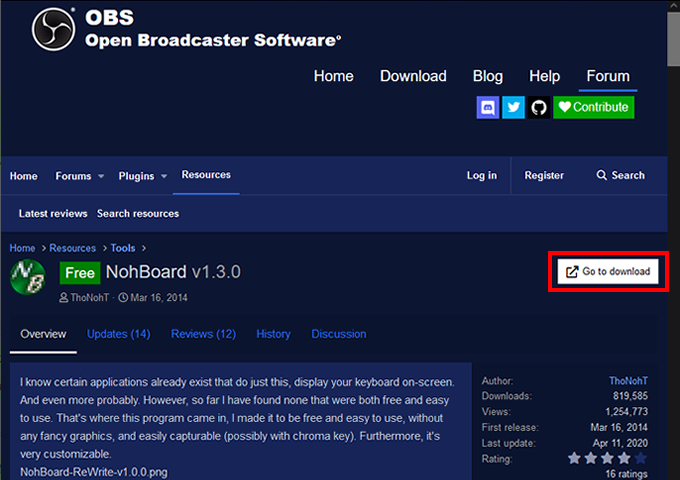Click the Forums nav item
The height and width of the screenshot is (480, 680).
point(73,176)
